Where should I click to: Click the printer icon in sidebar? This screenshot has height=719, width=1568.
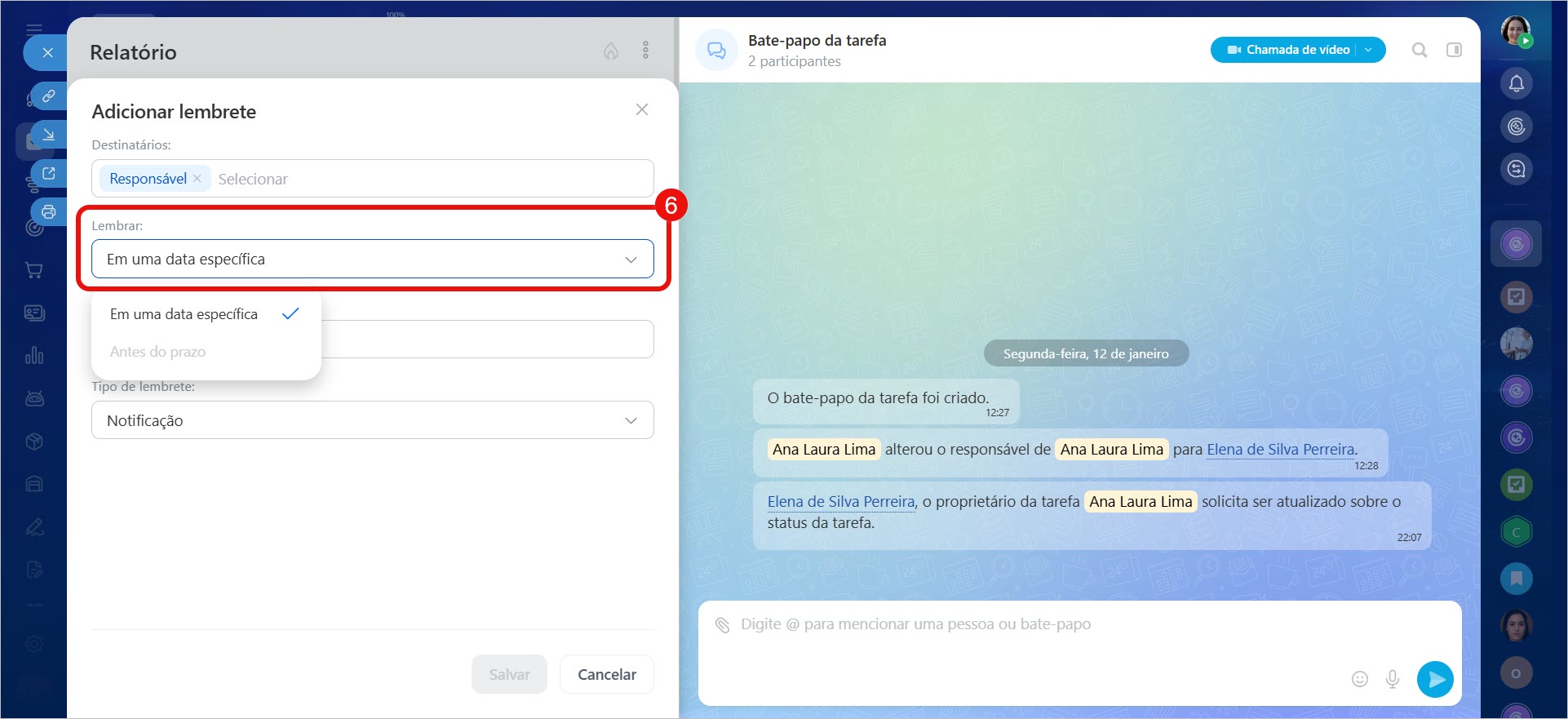49,211
